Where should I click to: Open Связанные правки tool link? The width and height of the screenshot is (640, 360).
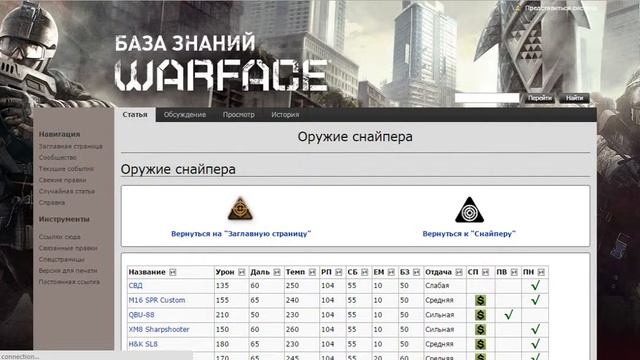tap(68, 248)
